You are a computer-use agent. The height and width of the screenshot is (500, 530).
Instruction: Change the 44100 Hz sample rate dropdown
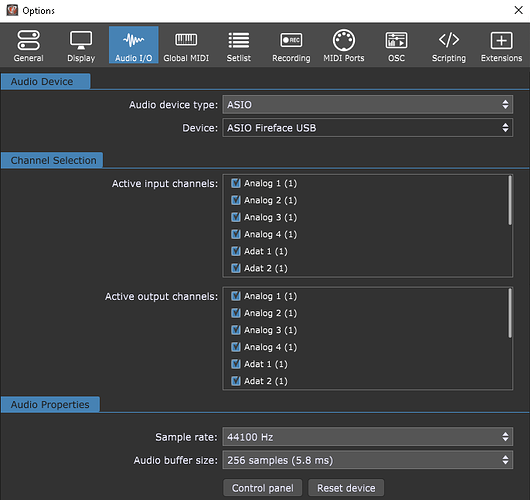[368, 437]
